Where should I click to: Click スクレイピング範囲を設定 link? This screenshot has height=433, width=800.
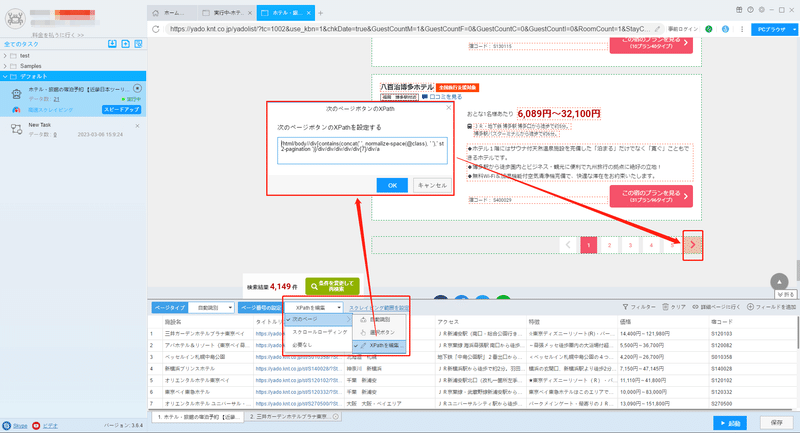click(379, 308)
